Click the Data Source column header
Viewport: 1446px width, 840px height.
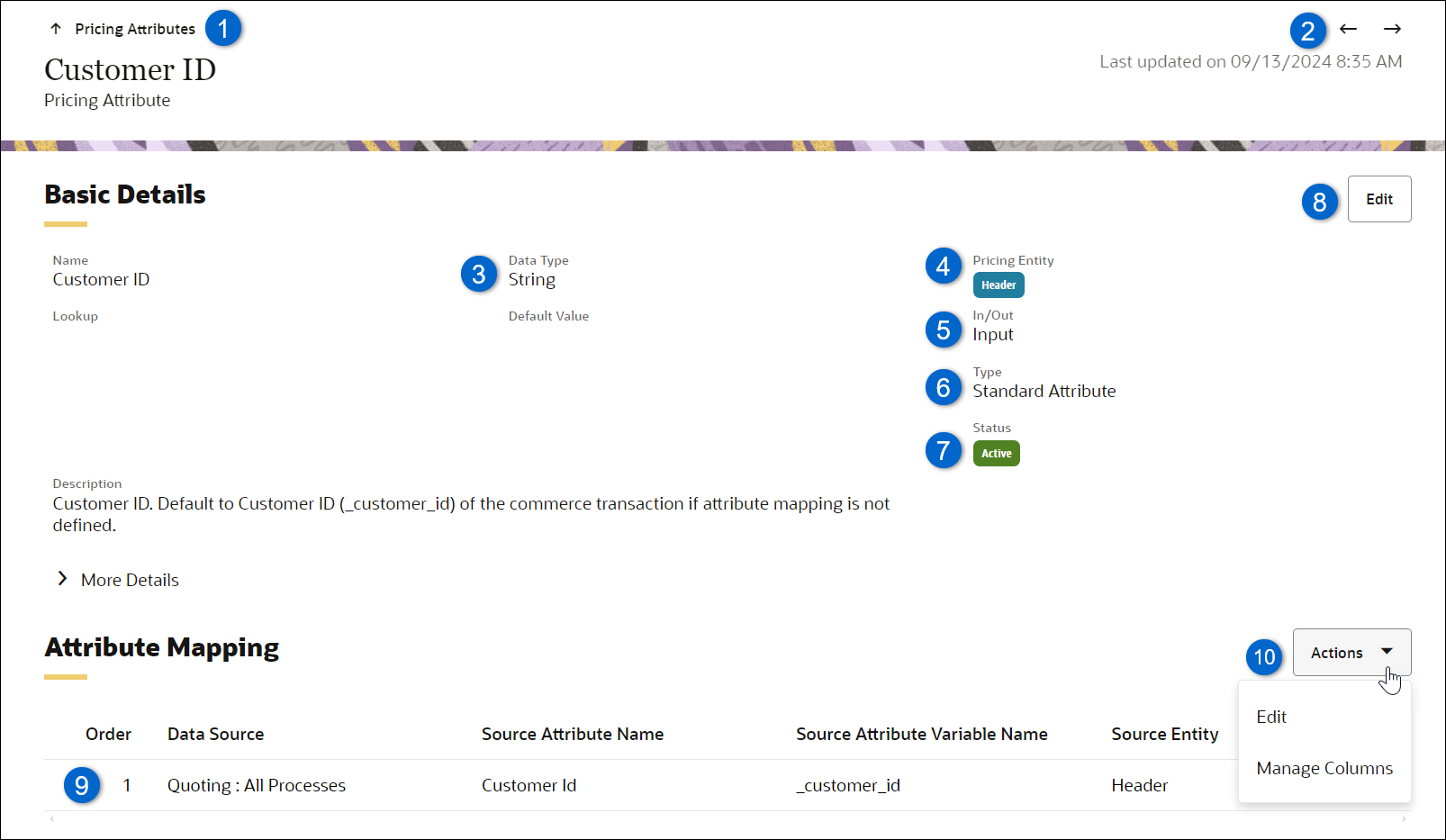click(216, 734)
